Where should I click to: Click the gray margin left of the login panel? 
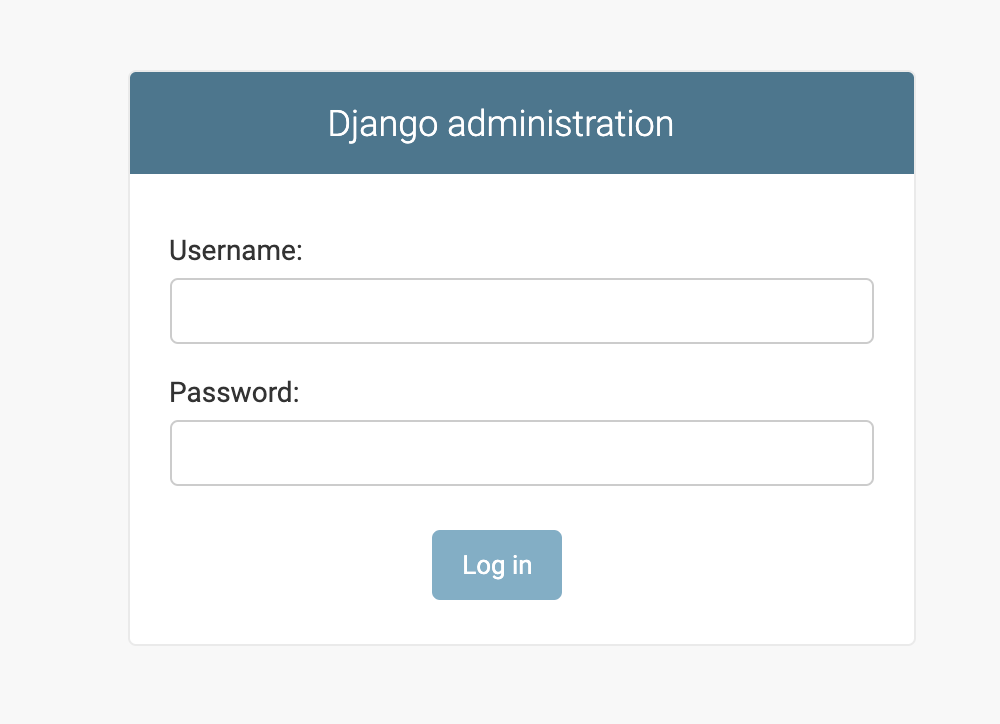coord(62,360)
